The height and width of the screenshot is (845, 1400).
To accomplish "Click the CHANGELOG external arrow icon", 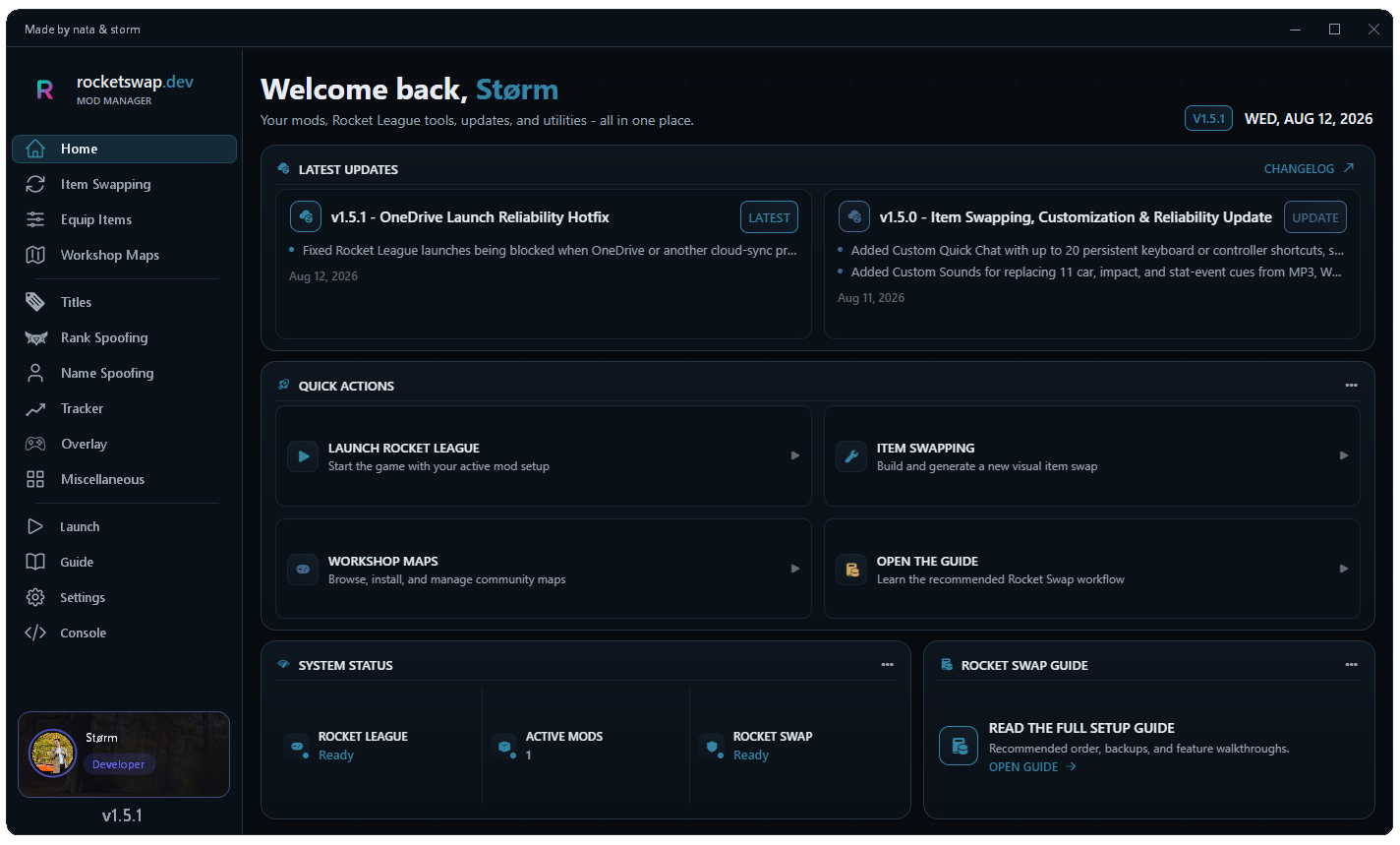I will click(x=1349, y=168).
